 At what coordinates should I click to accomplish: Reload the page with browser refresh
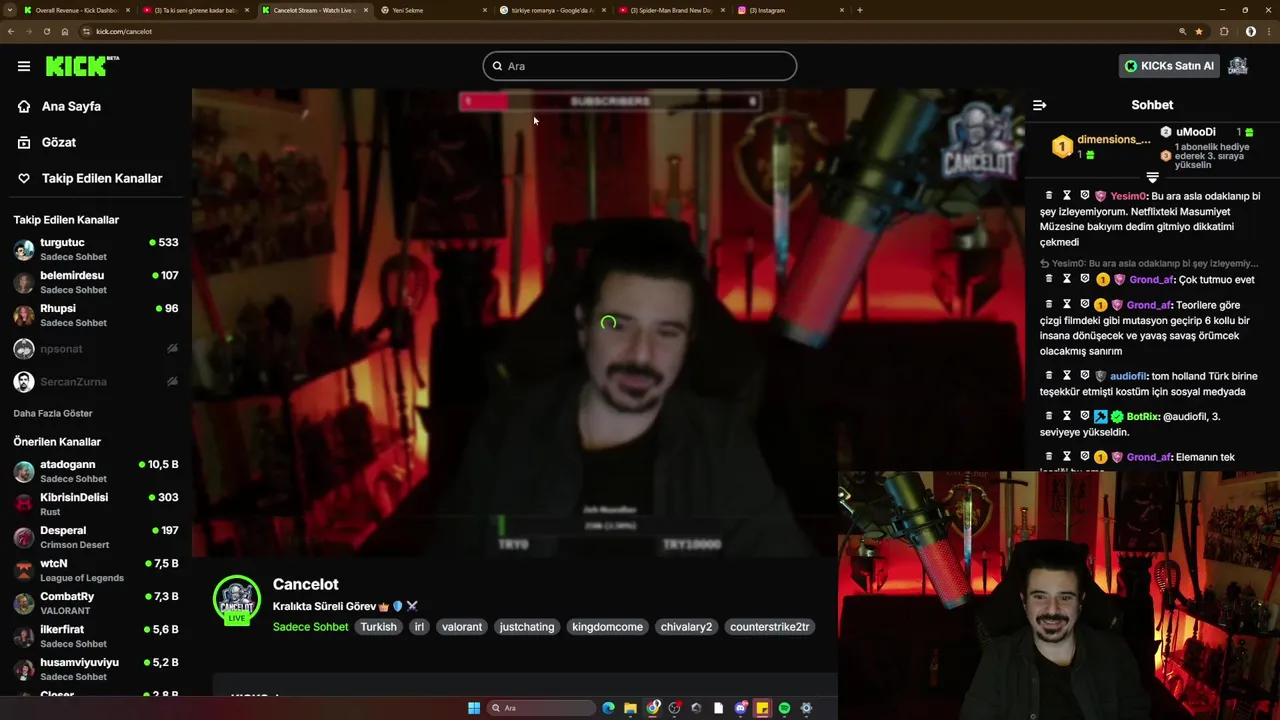point(46,31)
